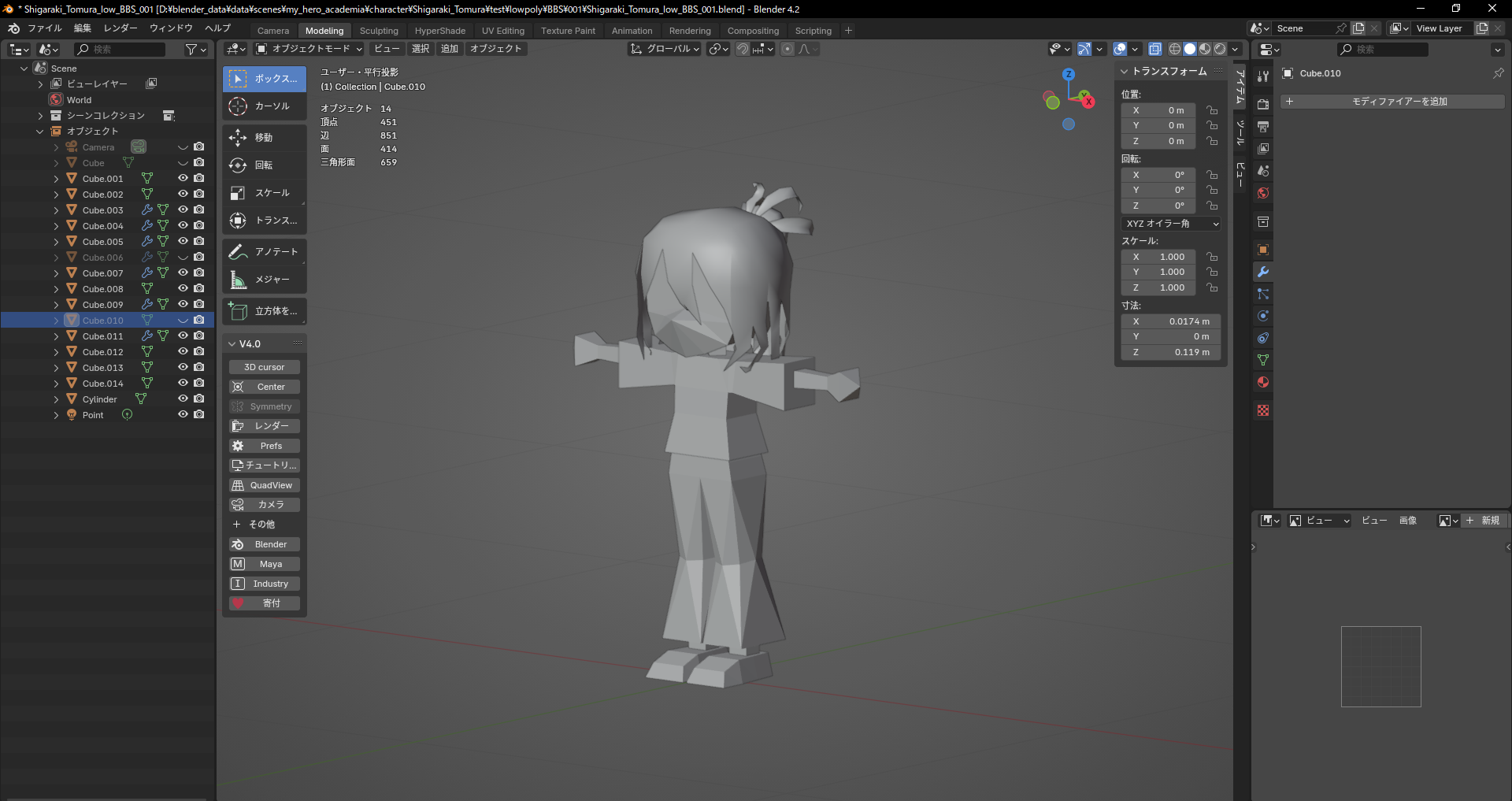
Task: Open the Particles properties tab icon
Action: [1263, 294]
